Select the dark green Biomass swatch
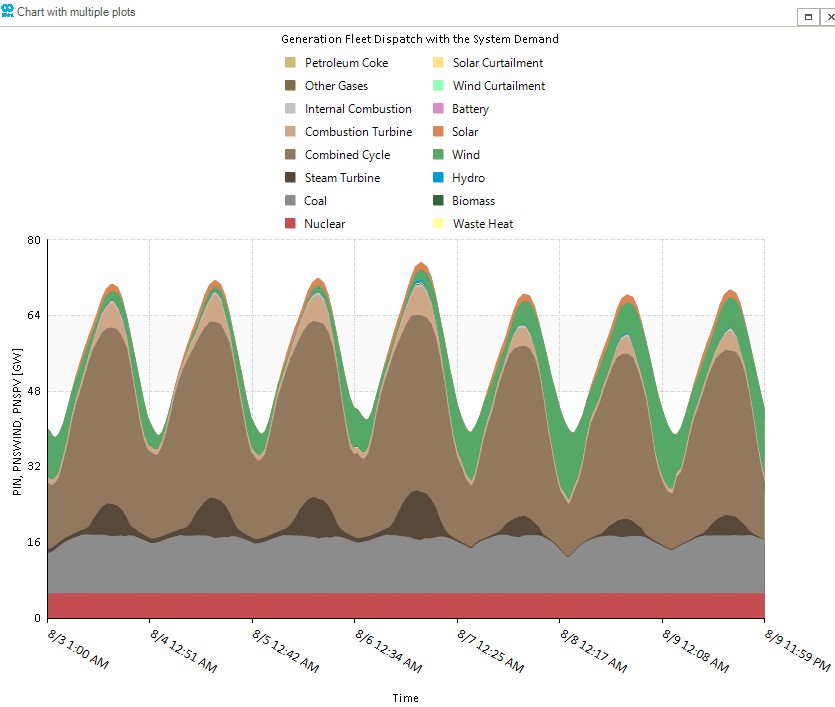The height and width of the screenshot is (707, 835). 438,201
